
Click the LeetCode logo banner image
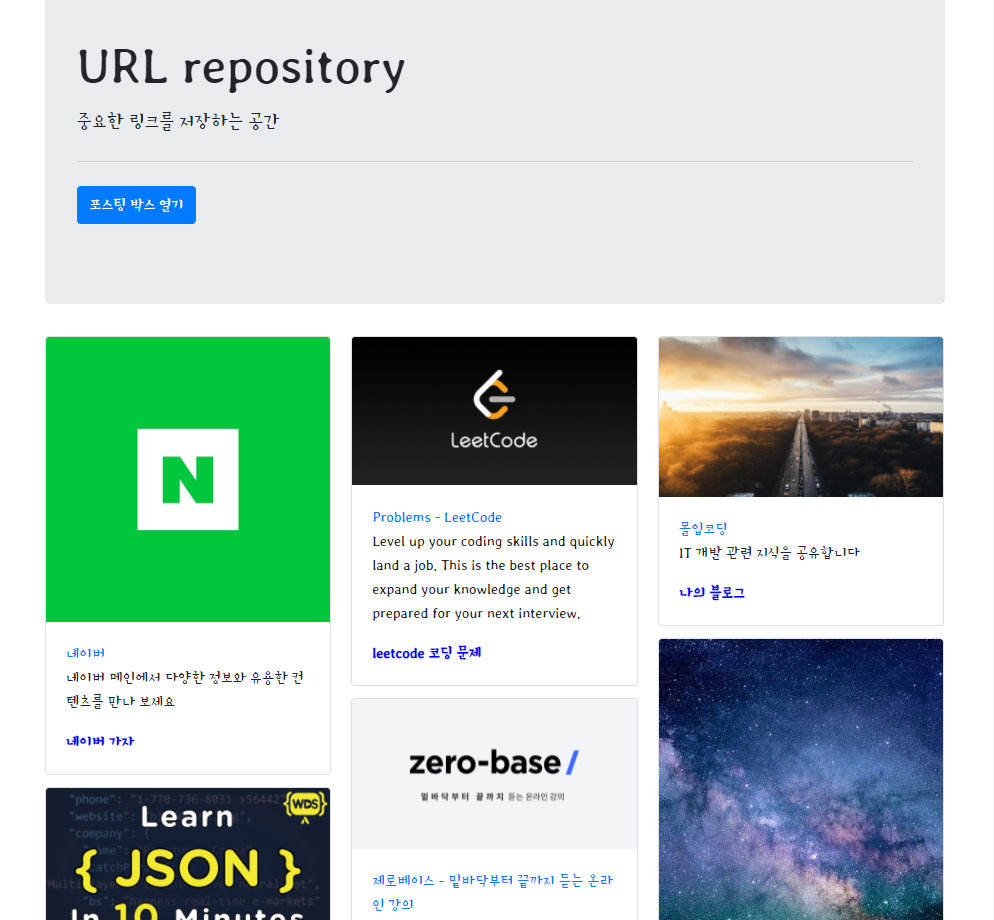pos(494,410)
